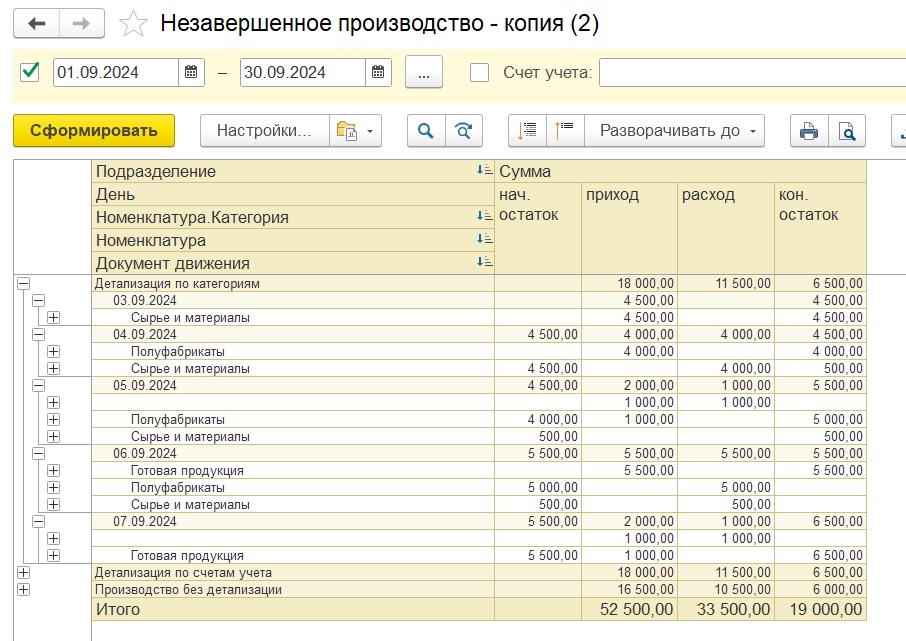This screenshot has height=641, width=906.
Task: Click the end date field 30.09.2024
Action: pyautogui.click(x=302, y=72)
